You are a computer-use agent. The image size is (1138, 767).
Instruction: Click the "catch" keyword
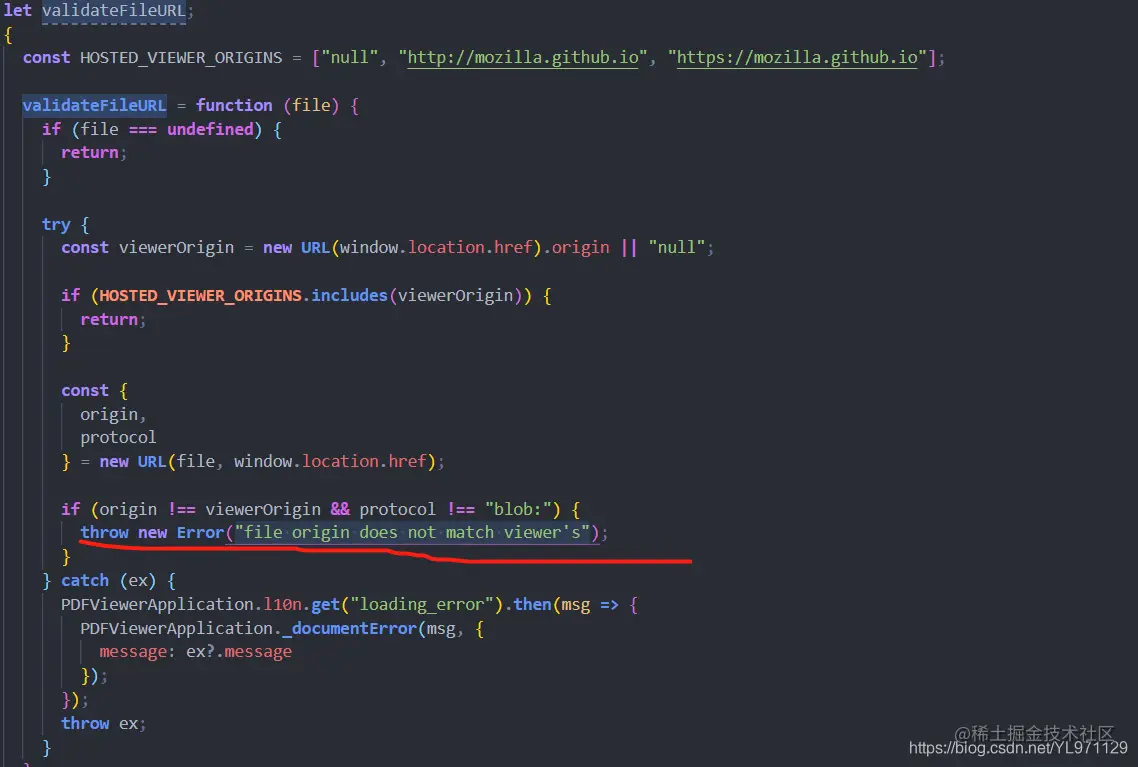tap(85, 581)
